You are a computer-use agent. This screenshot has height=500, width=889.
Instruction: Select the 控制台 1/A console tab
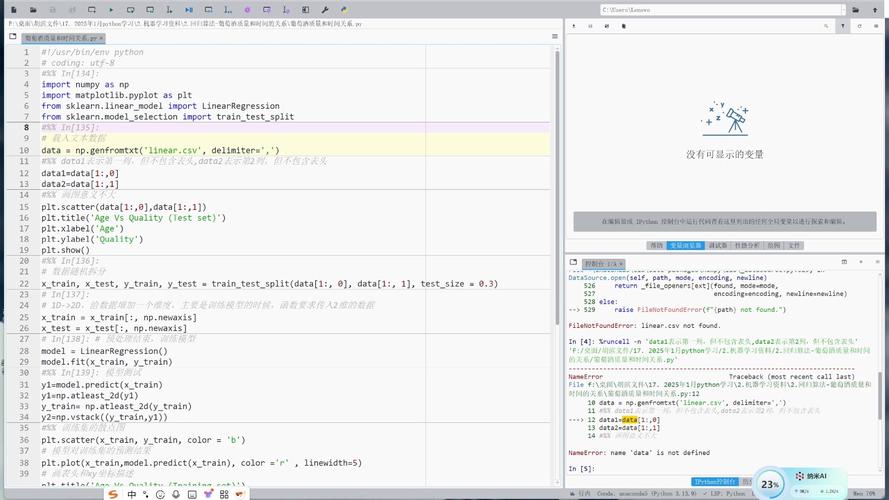pos(600,264)
